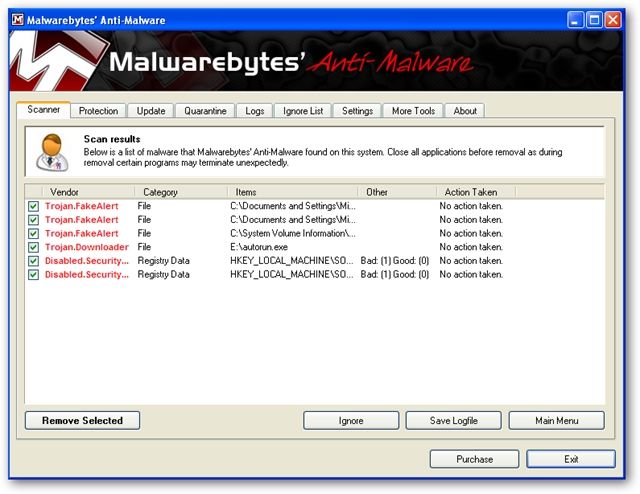The width and height of the screenshot is (640, 494).
Task: Click the second Disabled.Security... vendor name
Action: tap(87, 275)
